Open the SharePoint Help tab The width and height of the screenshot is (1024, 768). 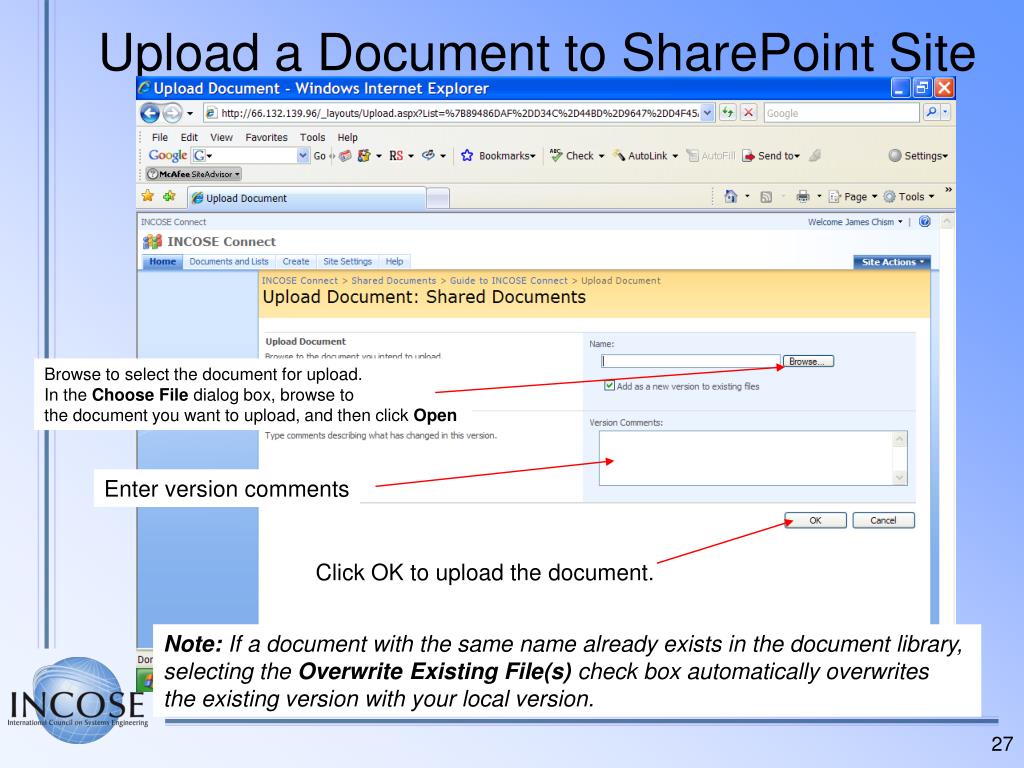(394, 261)
